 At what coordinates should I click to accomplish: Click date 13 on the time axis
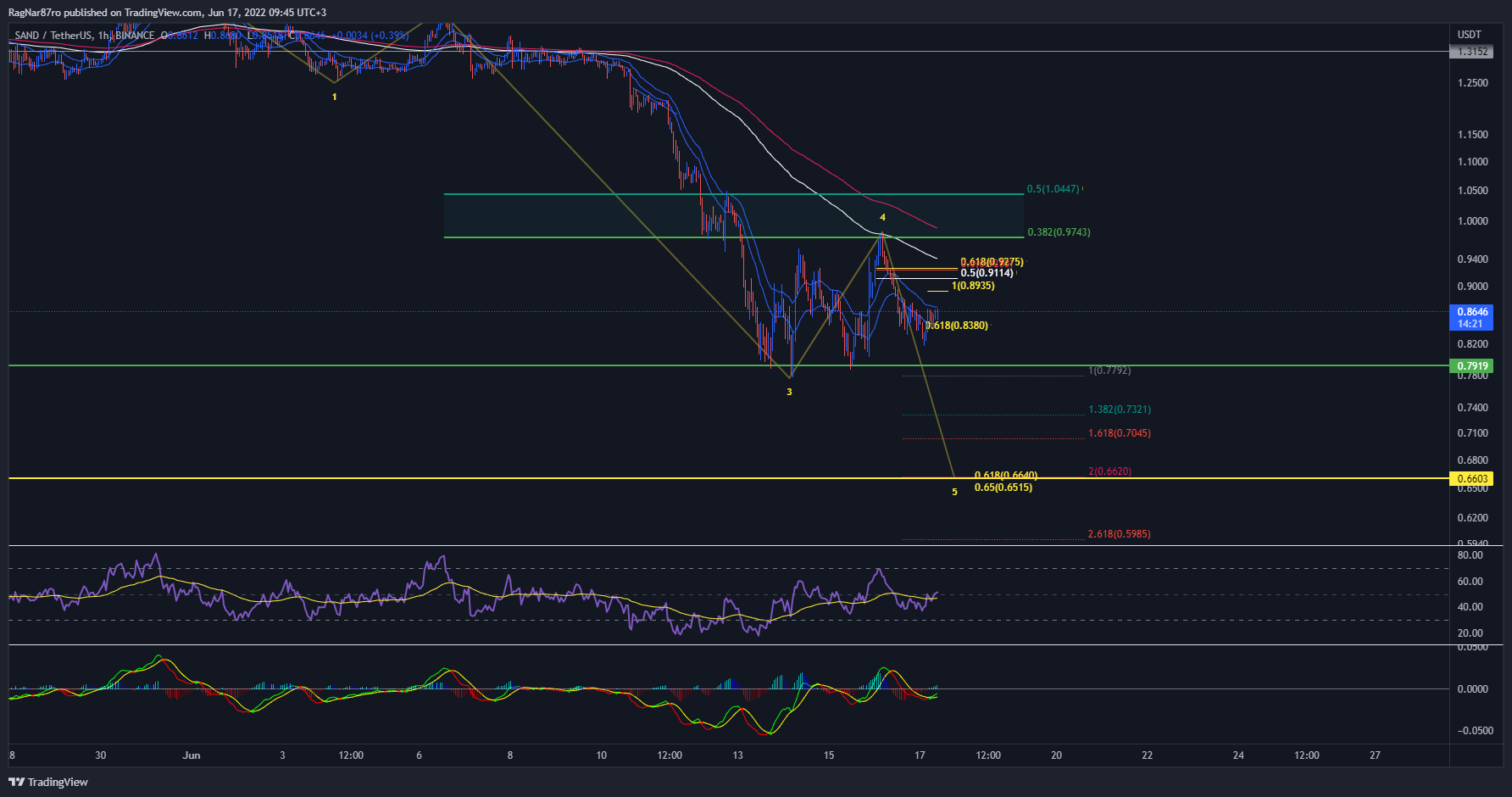737,755
